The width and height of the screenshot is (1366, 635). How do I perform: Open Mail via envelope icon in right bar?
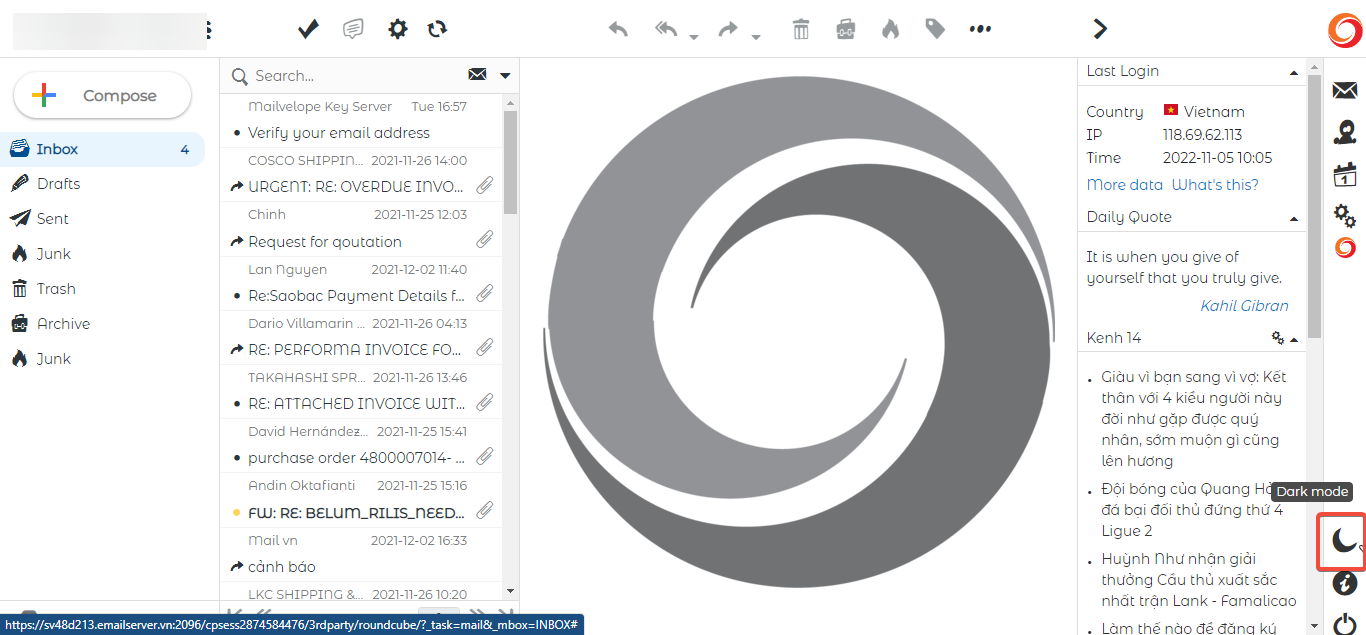[x=1345, y=90]
